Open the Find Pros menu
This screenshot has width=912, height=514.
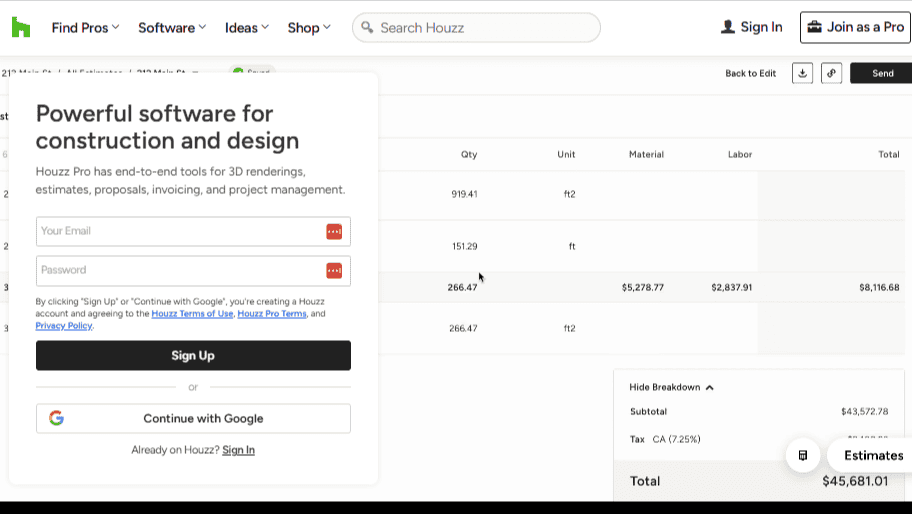(86, 27)
